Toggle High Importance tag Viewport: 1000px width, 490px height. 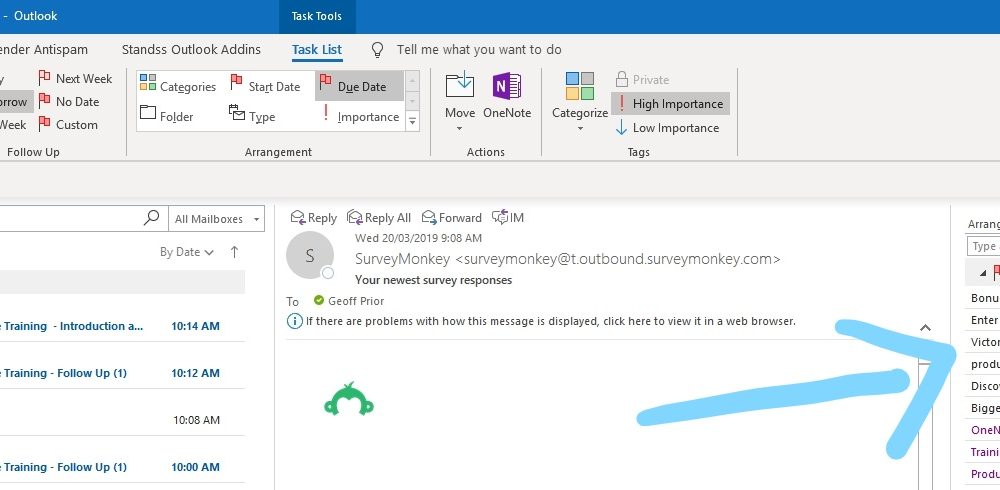tap(670, 103)
